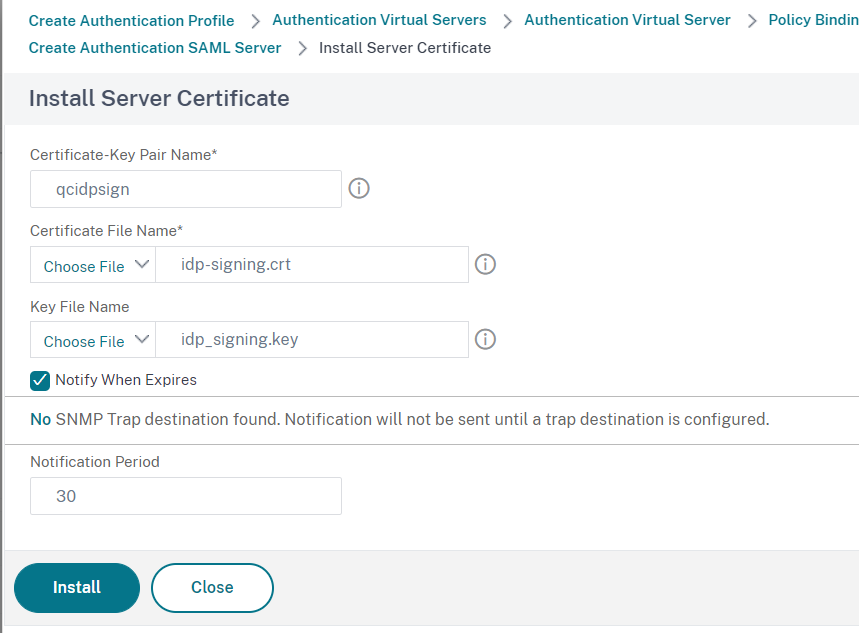Click the Install Server Certificate header

(x=159, y=98)
